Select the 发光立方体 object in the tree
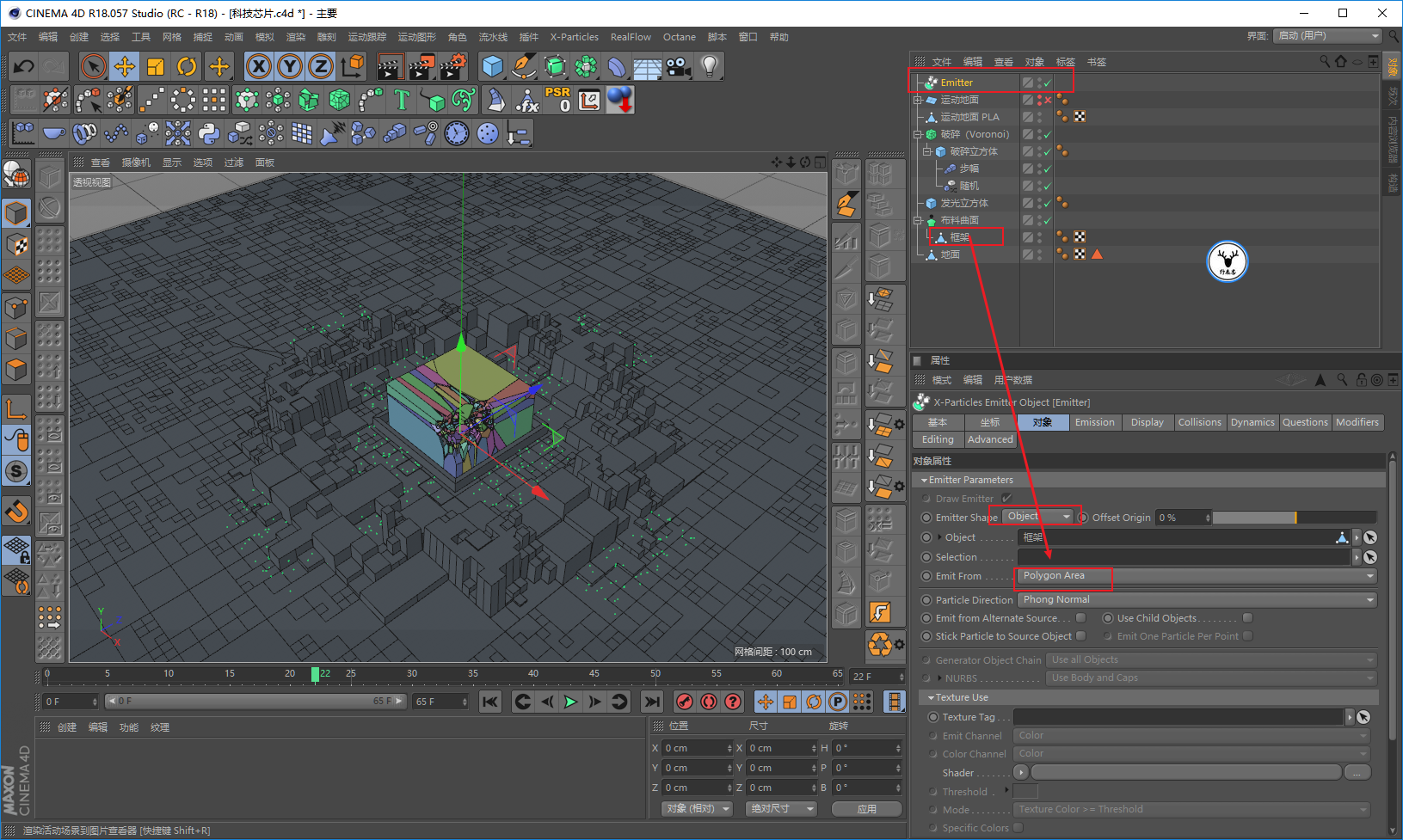Screen dimensions: 1403x840 click(964, 204)
